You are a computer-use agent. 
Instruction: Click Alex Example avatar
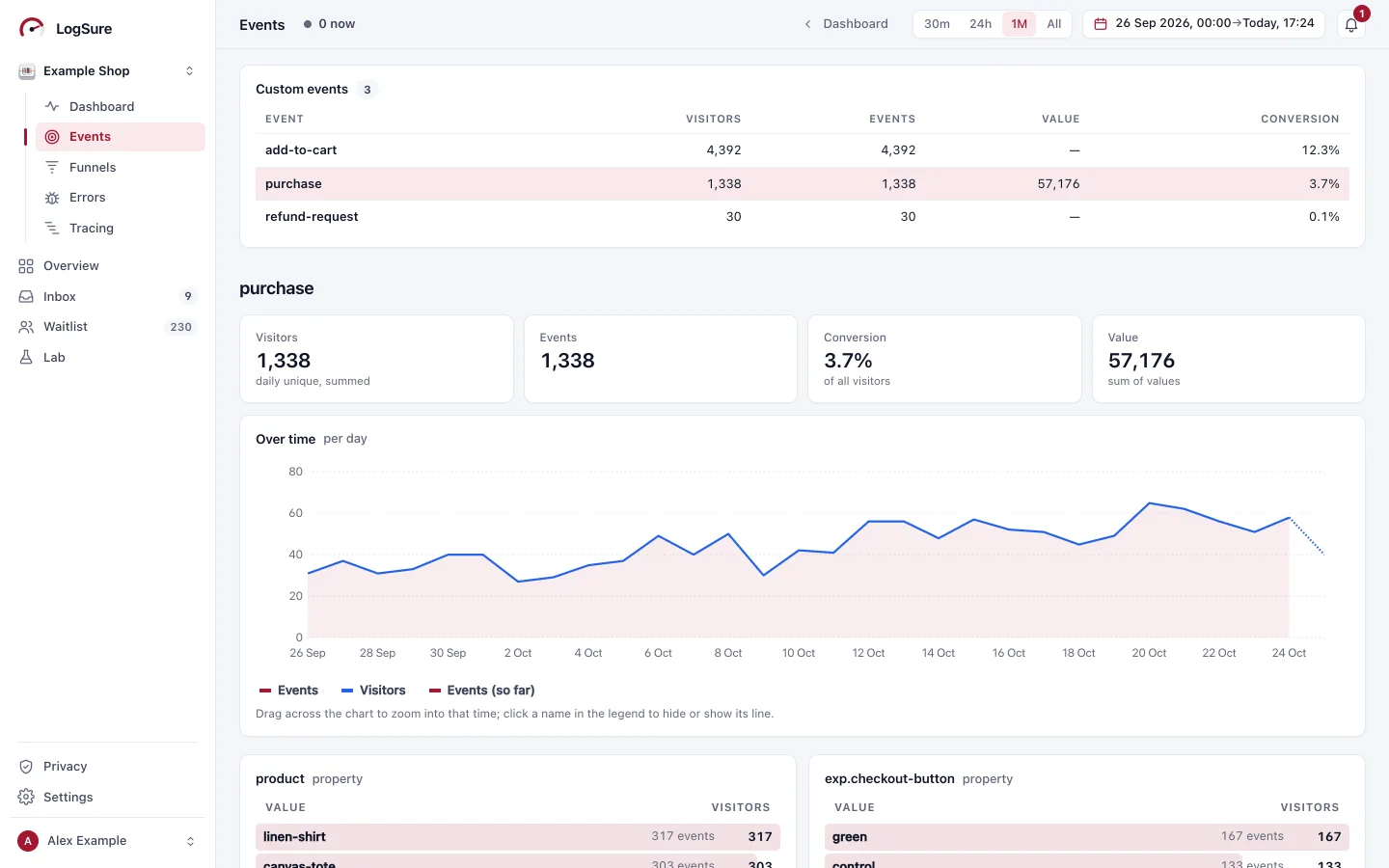[x=28, y=841]
